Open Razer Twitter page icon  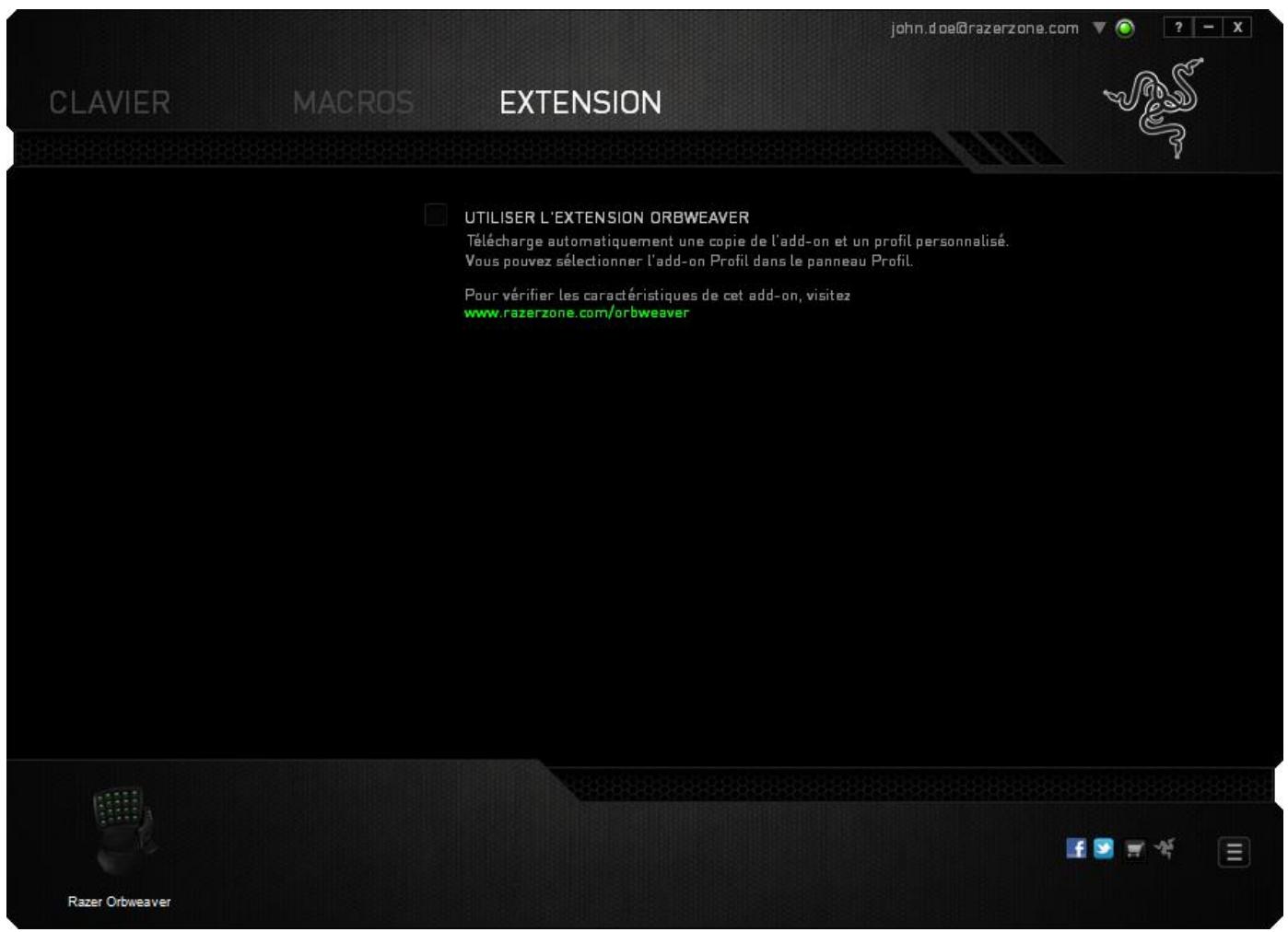(1104, 848)
